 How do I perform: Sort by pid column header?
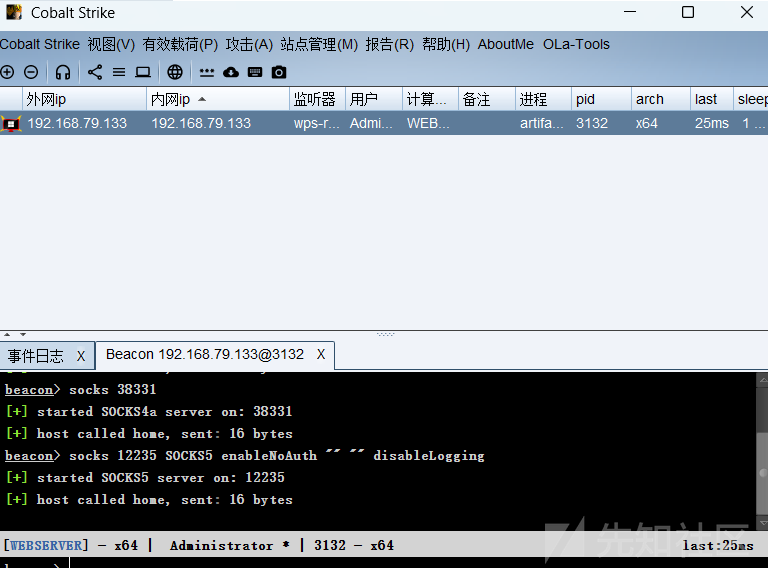coord(601,99)
